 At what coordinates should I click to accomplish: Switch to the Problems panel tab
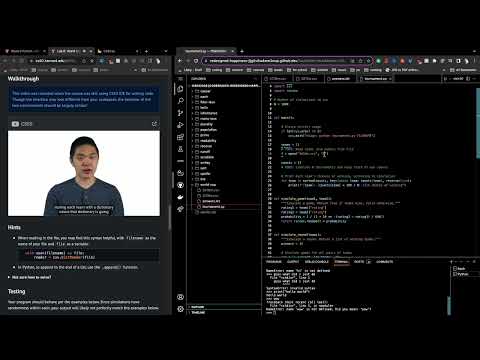[274, 262]
